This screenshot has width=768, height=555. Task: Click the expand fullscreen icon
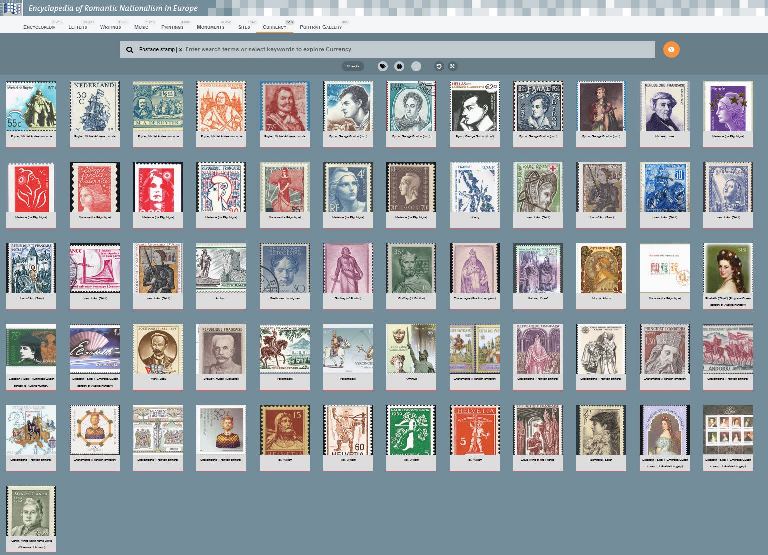point(453,66)
